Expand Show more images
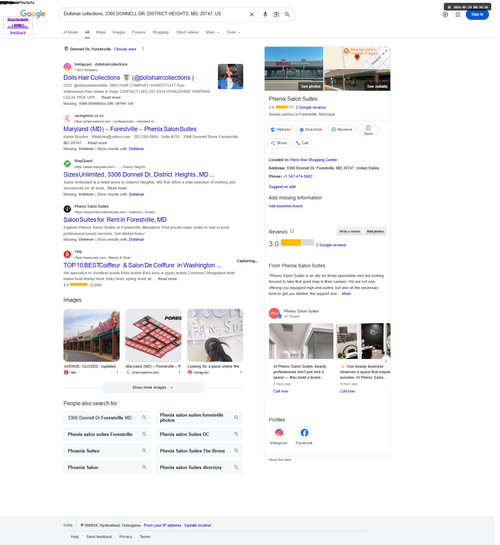This screenshot has width=500, height=545. click(x=153, y=387)
